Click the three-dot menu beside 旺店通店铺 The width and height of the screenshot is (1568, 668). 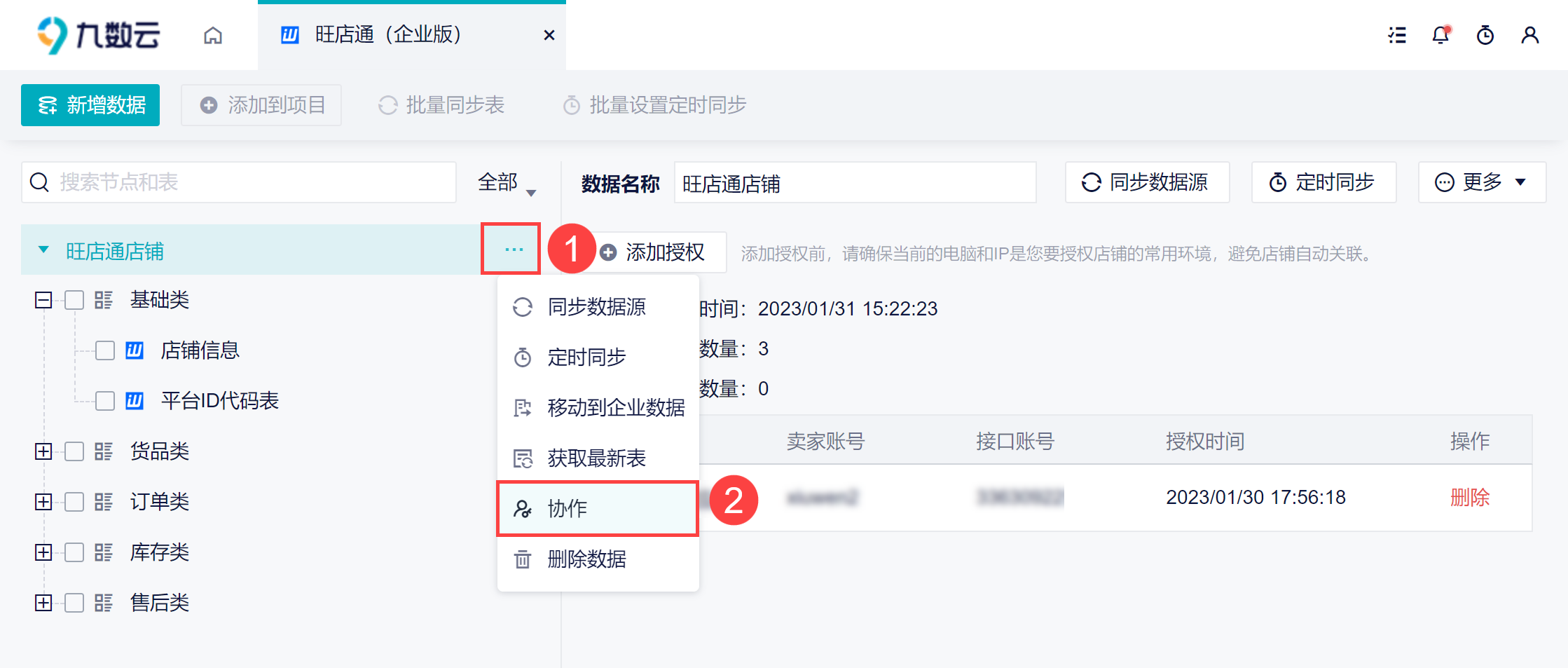pyautogui.click(x=514, y=250)
